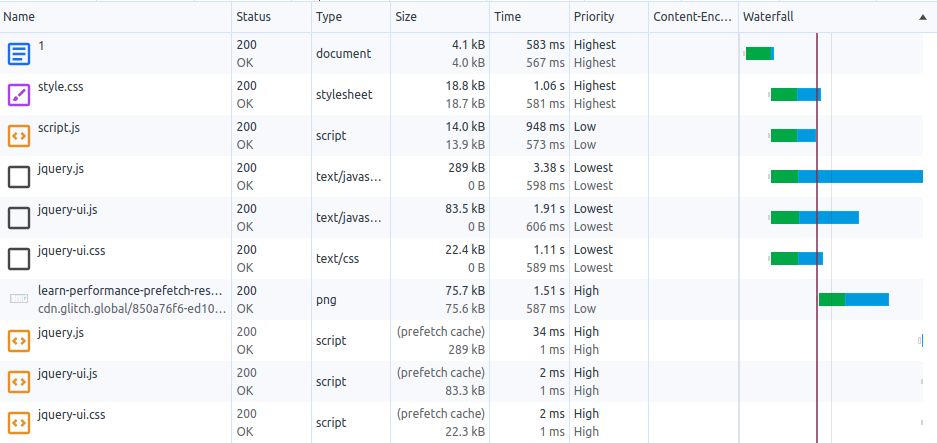Image resolution: width=937 pixels, height=443 pixels.
Task: Click the script icon beside script.js
Action: (x=19, y=136)
